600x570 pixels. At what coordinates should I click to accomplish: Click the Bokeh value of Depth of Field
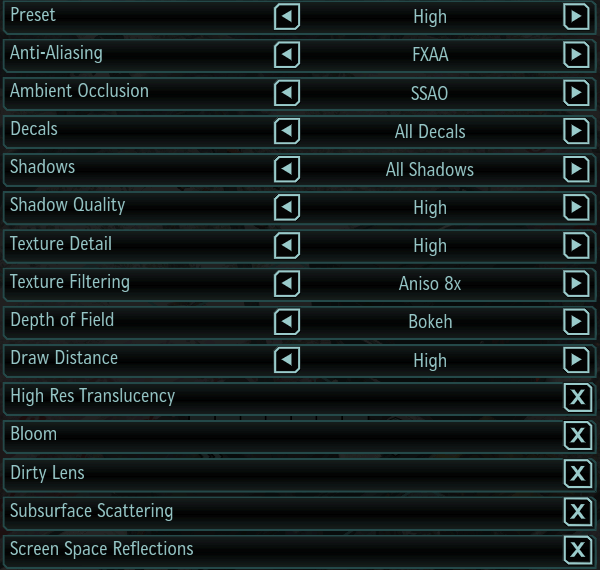pyautogui.click(x=430, y=322)
